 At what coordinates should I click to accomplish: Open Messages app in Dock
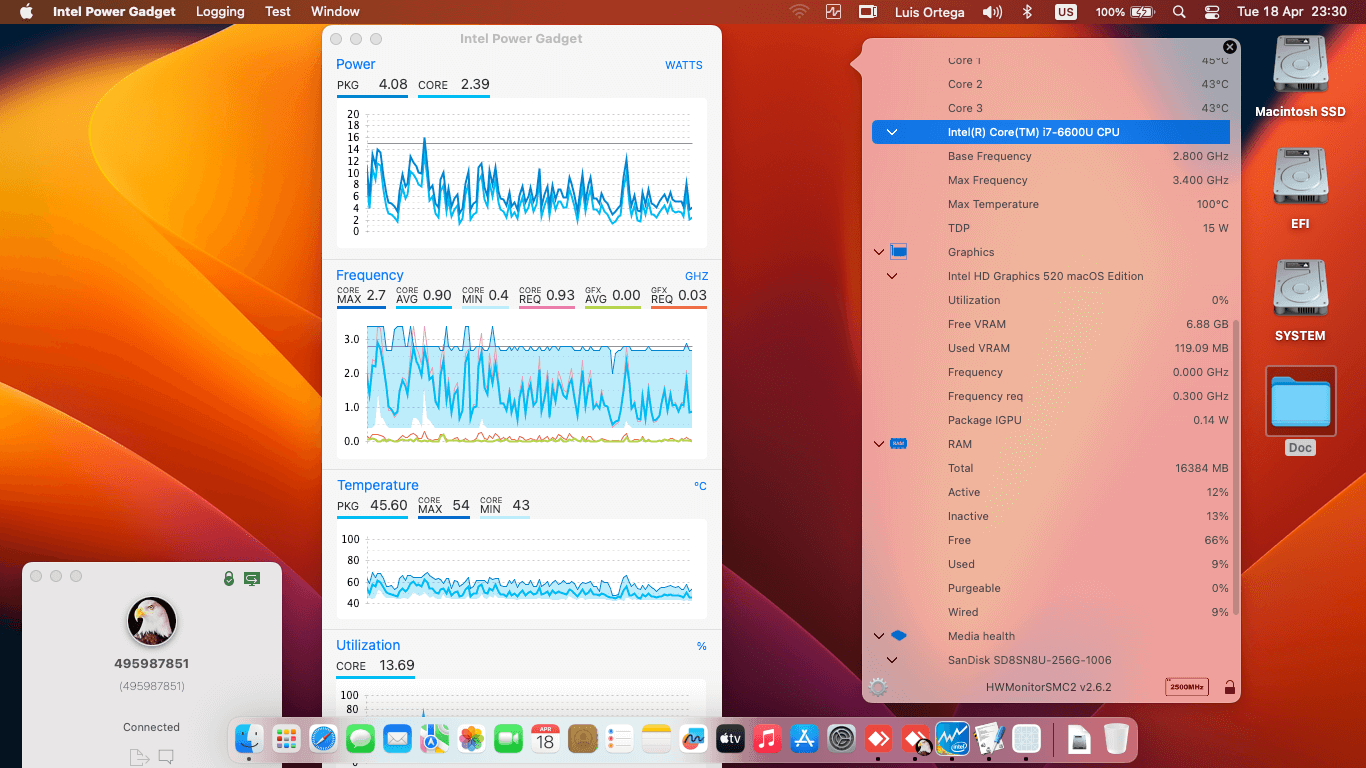coord(360,739)
